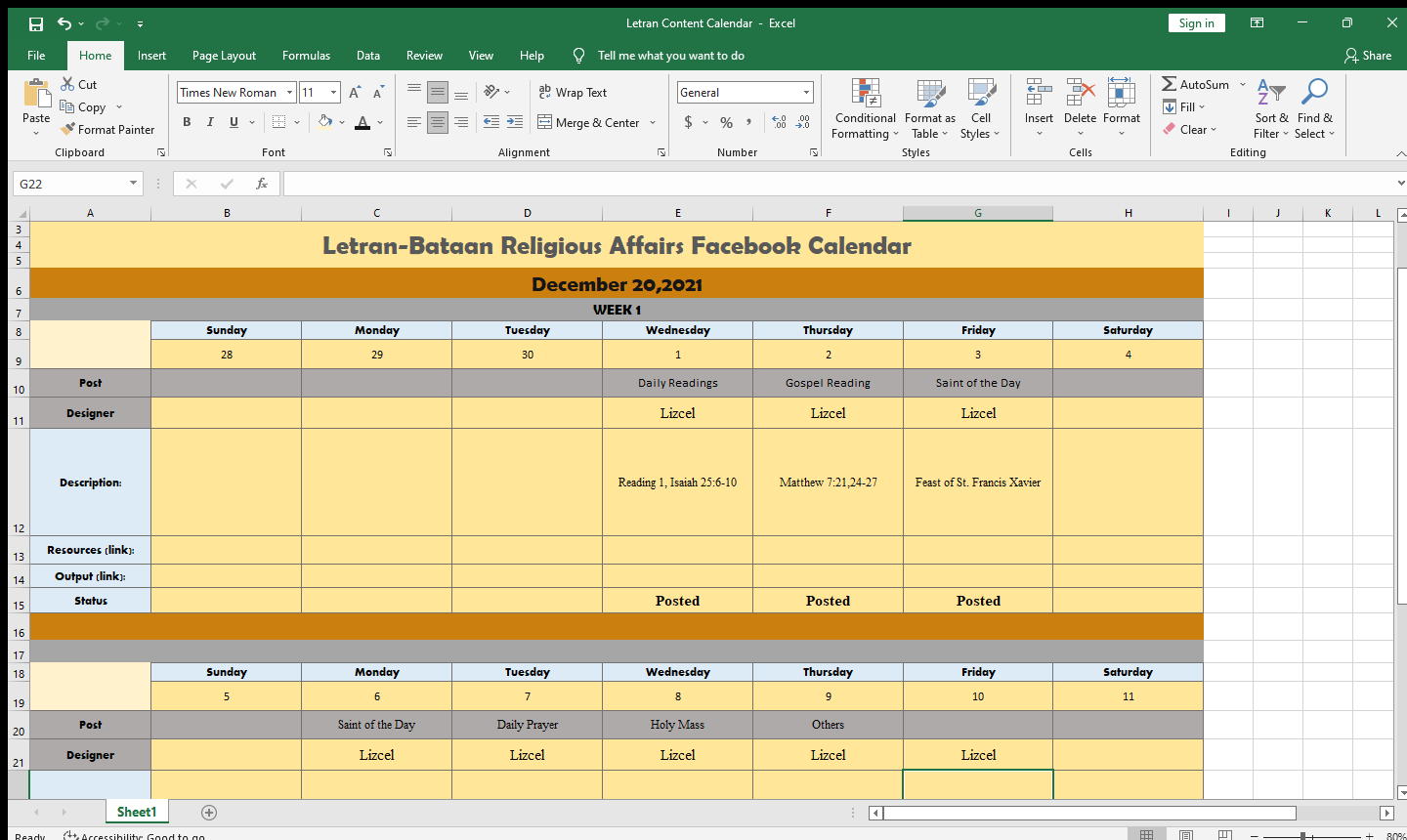Click the AutoSum sigma icon
Screen dimensions: 1407x840
pos(1169,84)
